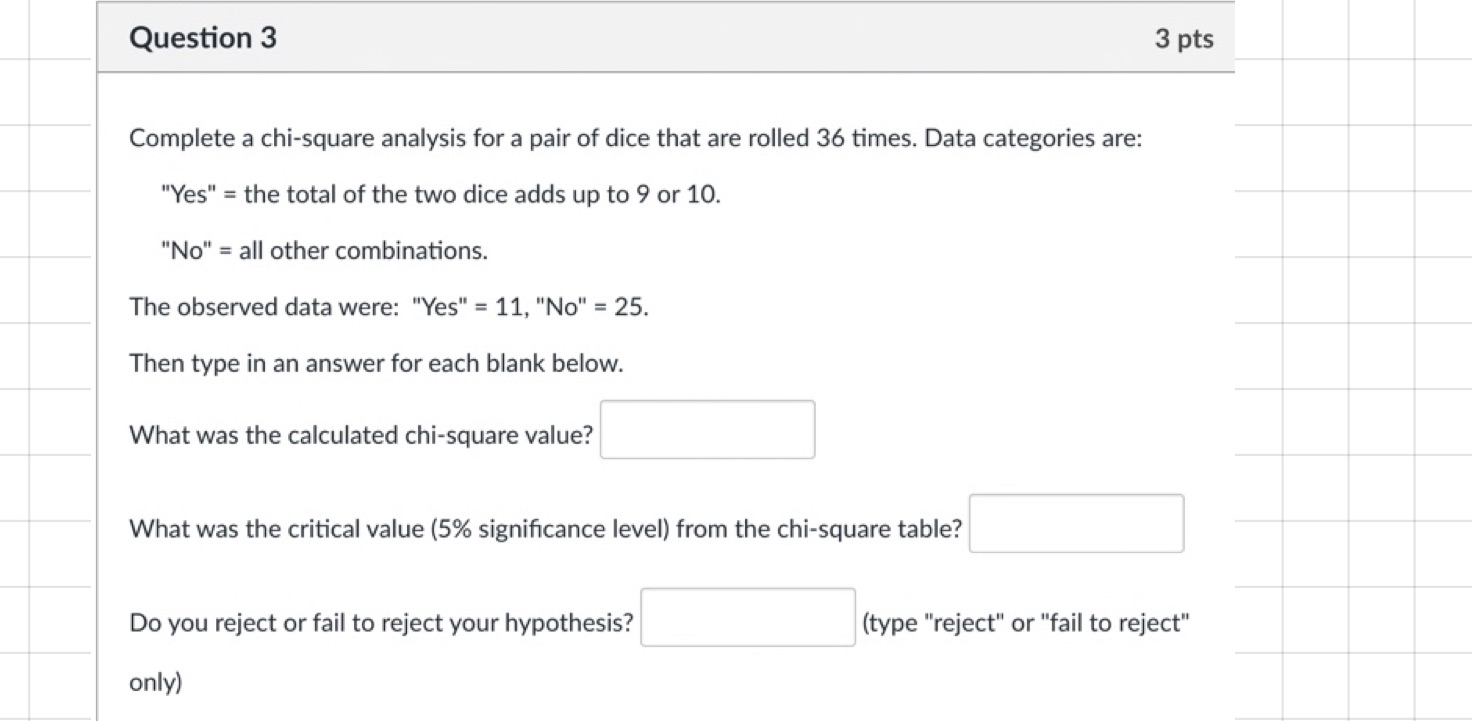This screenshot has height=721, width=1472.
Task: Click the No category definition text
Action: pyautogui.click(x=324, y=250)
